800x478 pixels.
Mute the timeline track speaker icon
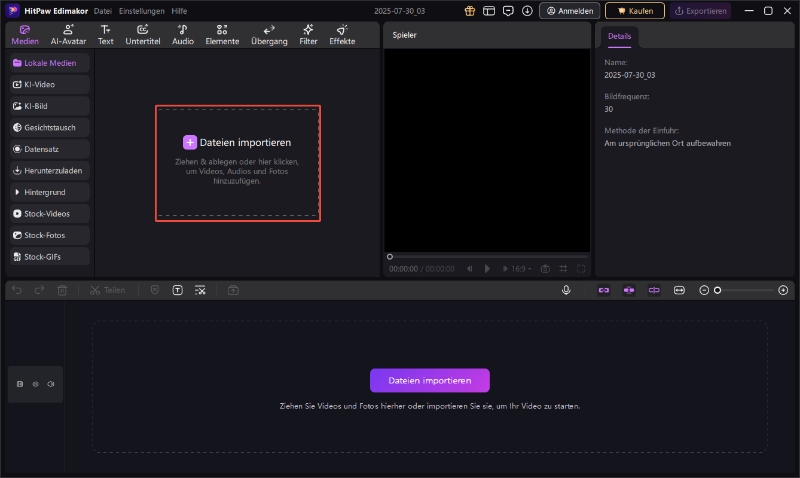tap(51, 384)
